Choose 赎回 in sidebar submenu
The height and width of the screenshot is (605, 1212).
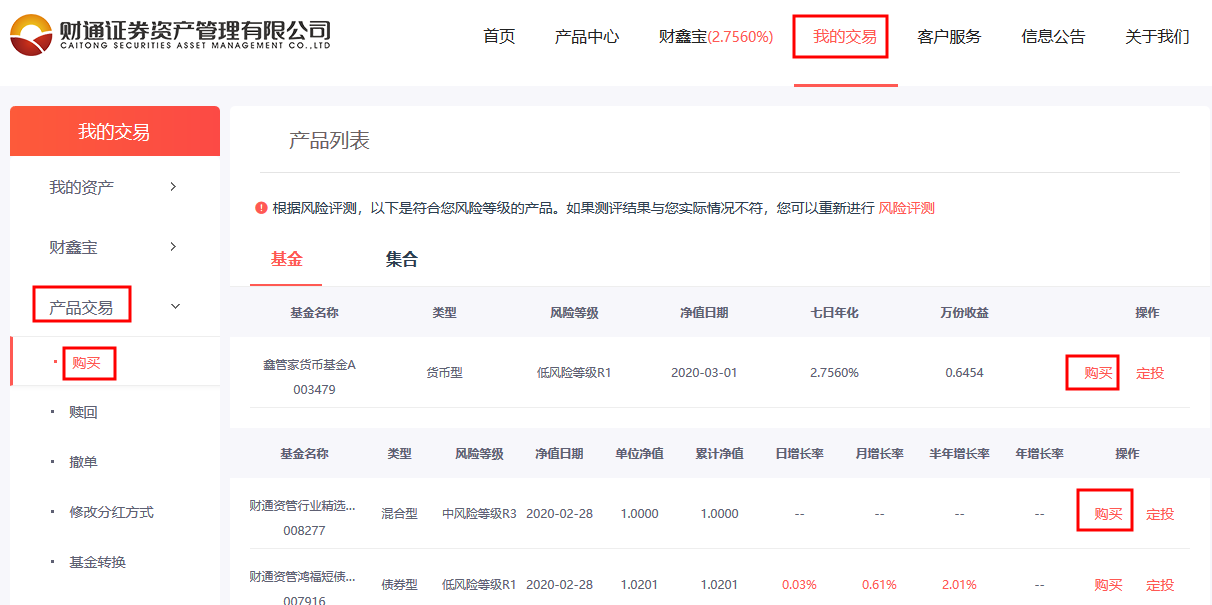coord(83,412)
